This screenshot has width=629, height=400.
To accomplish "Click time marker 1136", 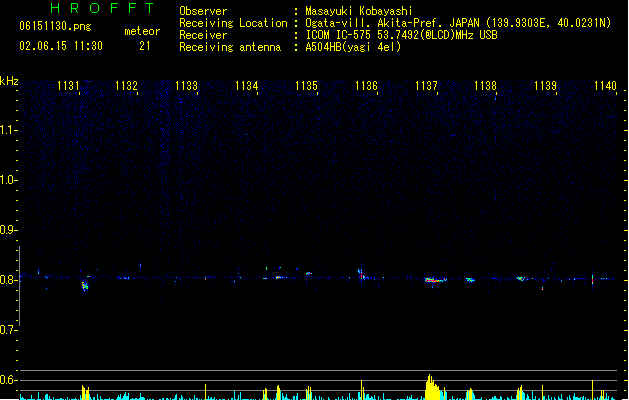I will pos(366,86).
